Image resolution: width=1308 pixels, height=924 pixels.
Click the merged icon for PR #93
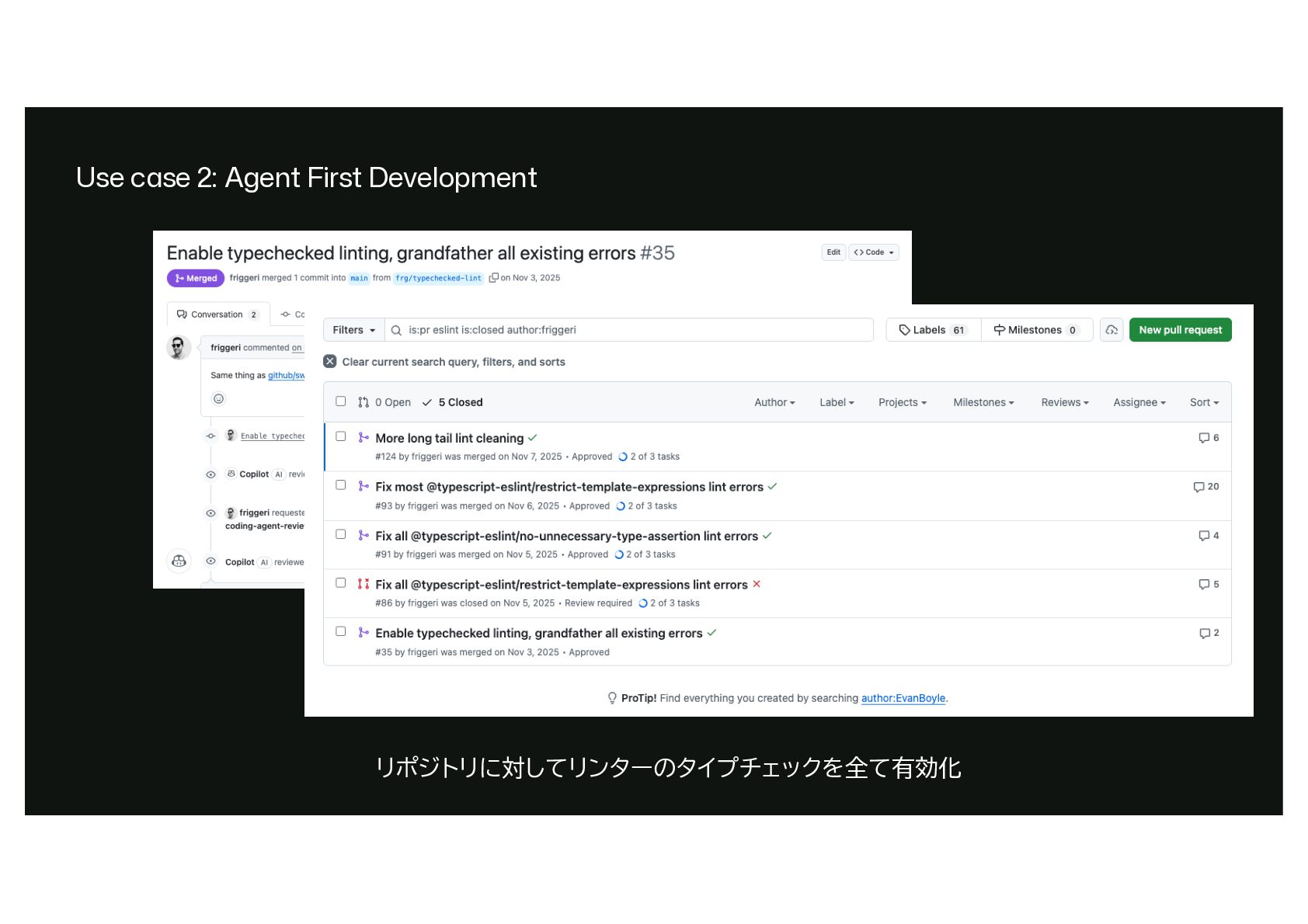pyautogui.click(x=364, y=487)
